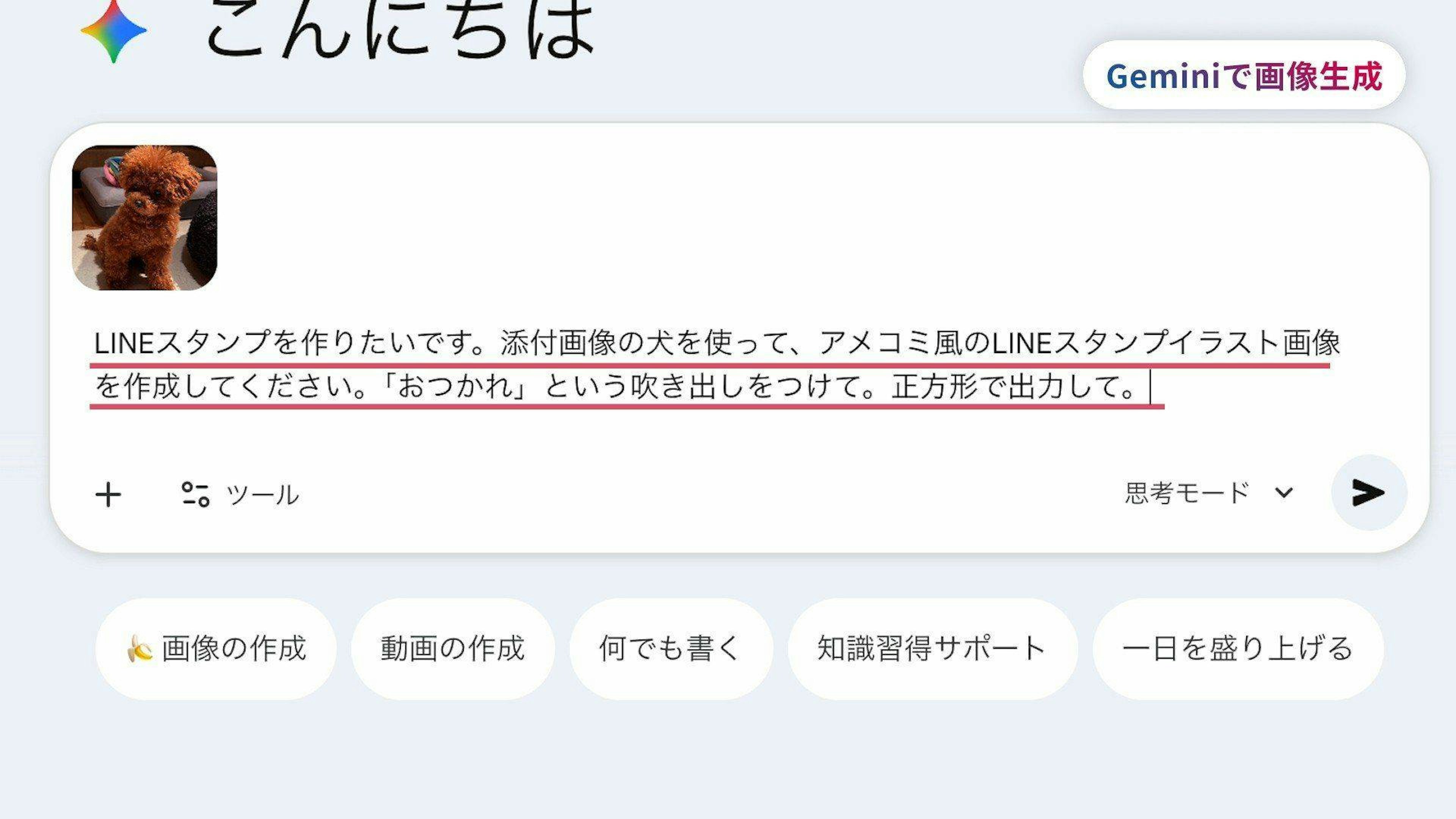
Task: Select the 知識習得サポート chip
Action: pos(933,649)
